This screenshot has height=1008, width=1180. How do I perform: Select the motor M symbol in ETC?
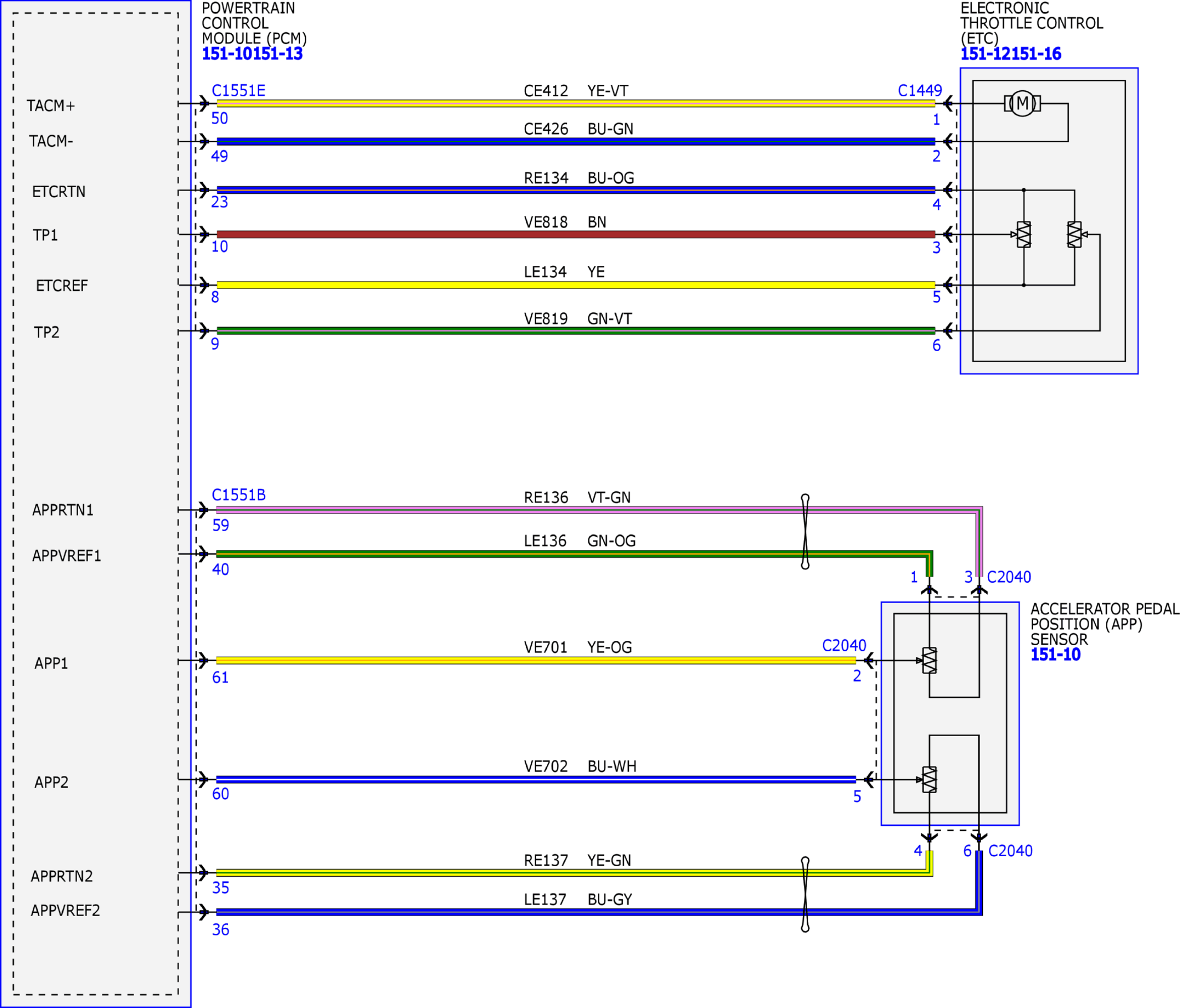pyautogui.click(x=1022, y=104)
